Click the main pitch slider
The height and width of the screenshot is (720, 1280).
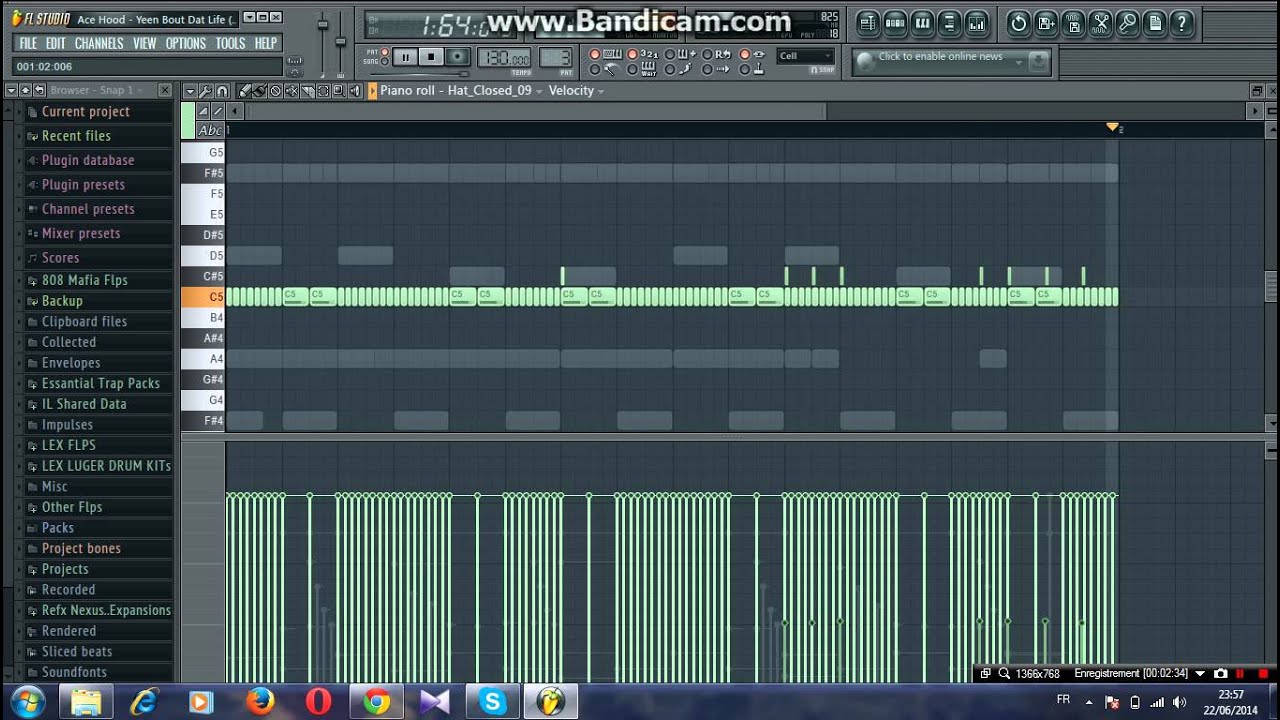coord(340,41)
